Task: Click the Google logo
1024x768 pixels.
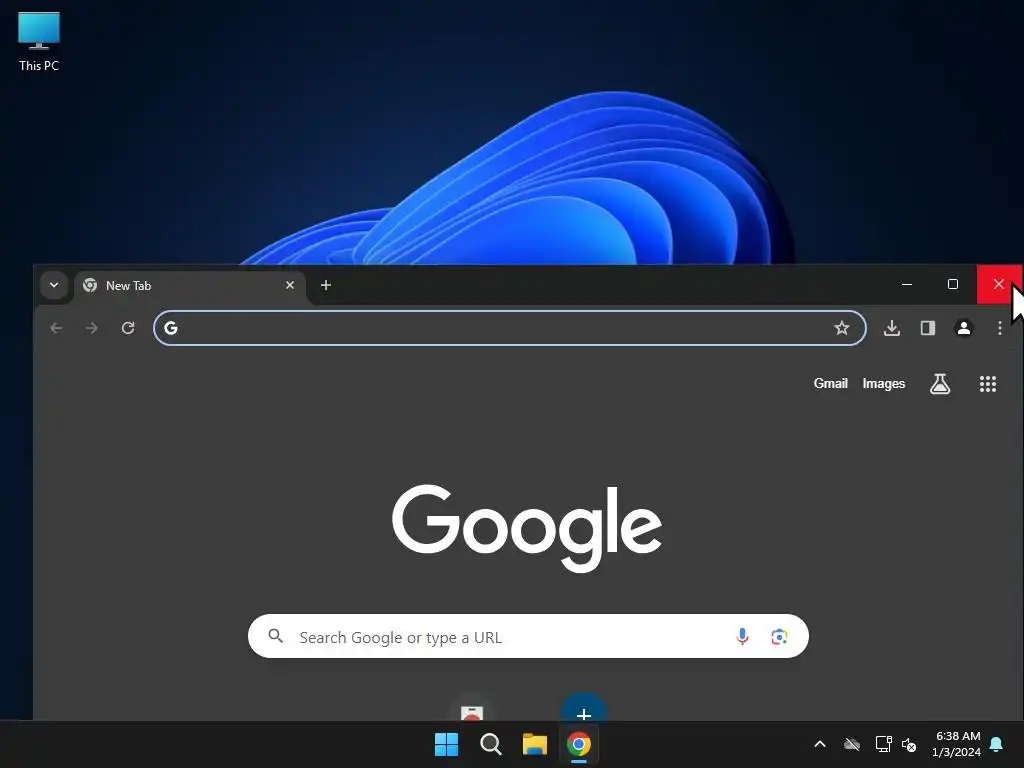Action: click(x=527, y=528)
